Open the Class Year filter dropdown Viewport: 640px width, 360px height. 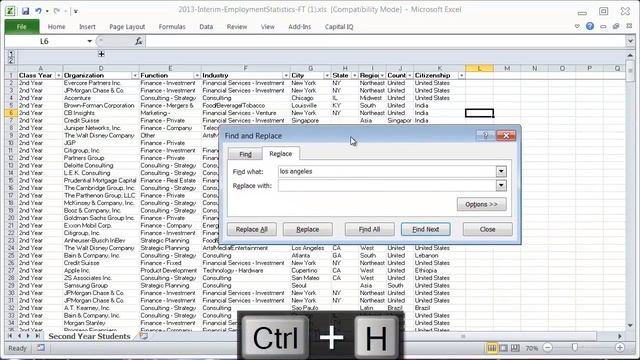[x=58, y=76]
